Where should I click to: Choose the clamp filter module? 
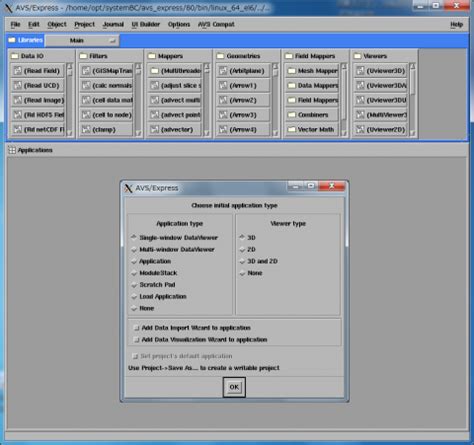click(x=106, y=129)
